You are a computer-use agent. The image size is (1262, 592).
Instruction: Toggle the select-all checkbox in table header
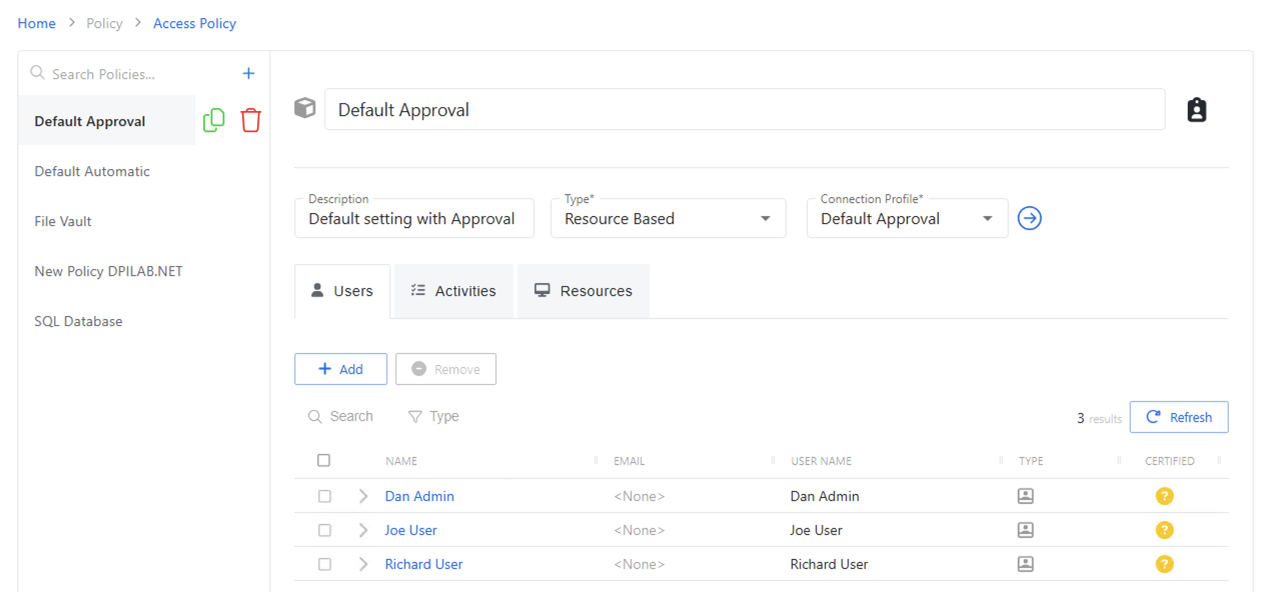click(x=324, y=461)
